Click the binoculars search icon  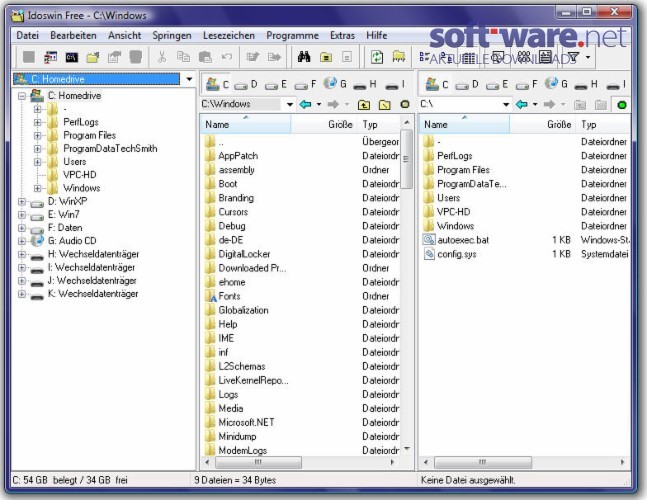coord(304,57)
